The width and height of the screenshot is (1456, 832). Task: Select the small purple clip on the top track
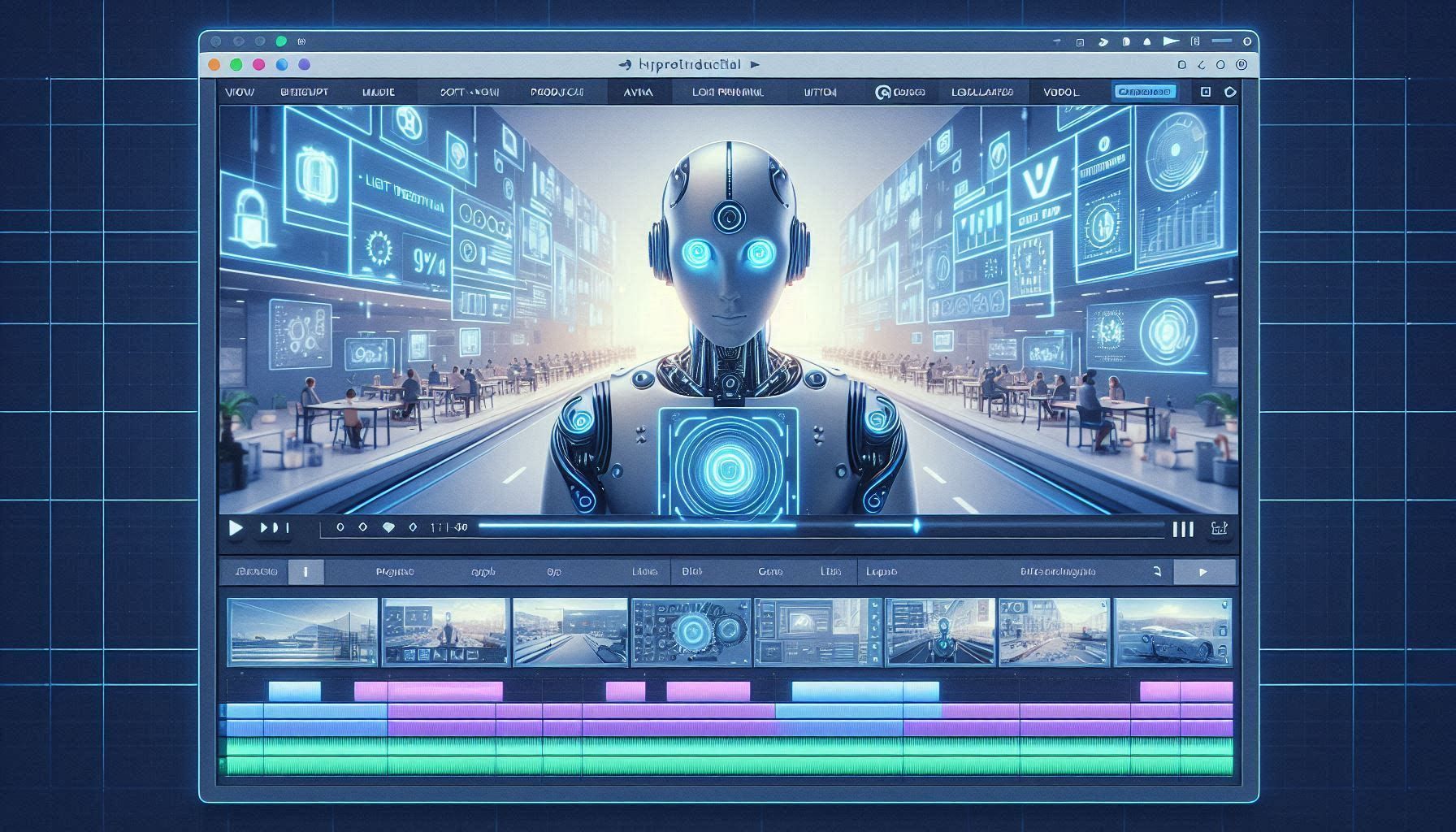click(x=626, y=691)
